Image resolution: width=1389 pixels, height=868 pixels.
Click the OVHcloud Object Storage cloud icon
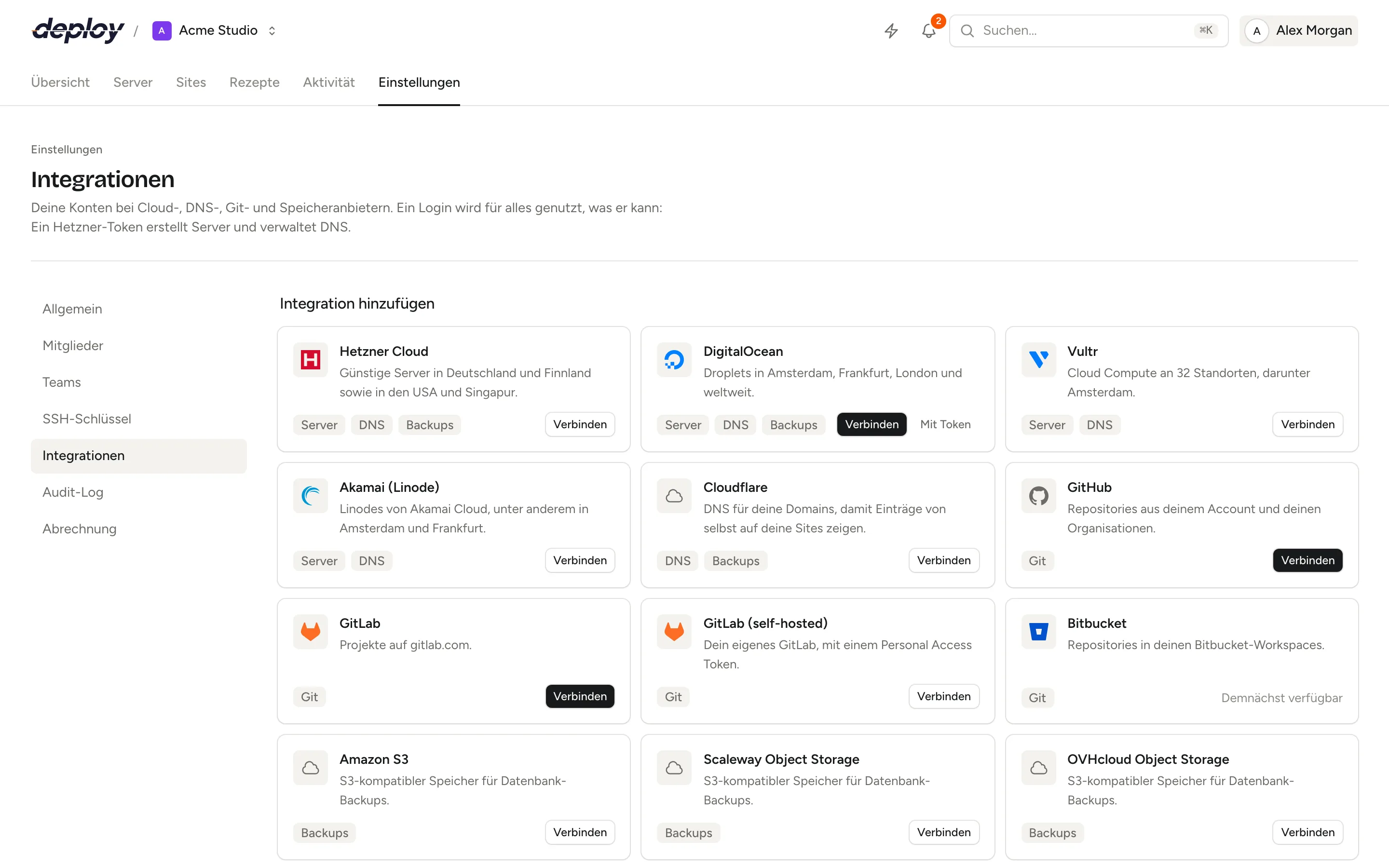[1038, 768]
